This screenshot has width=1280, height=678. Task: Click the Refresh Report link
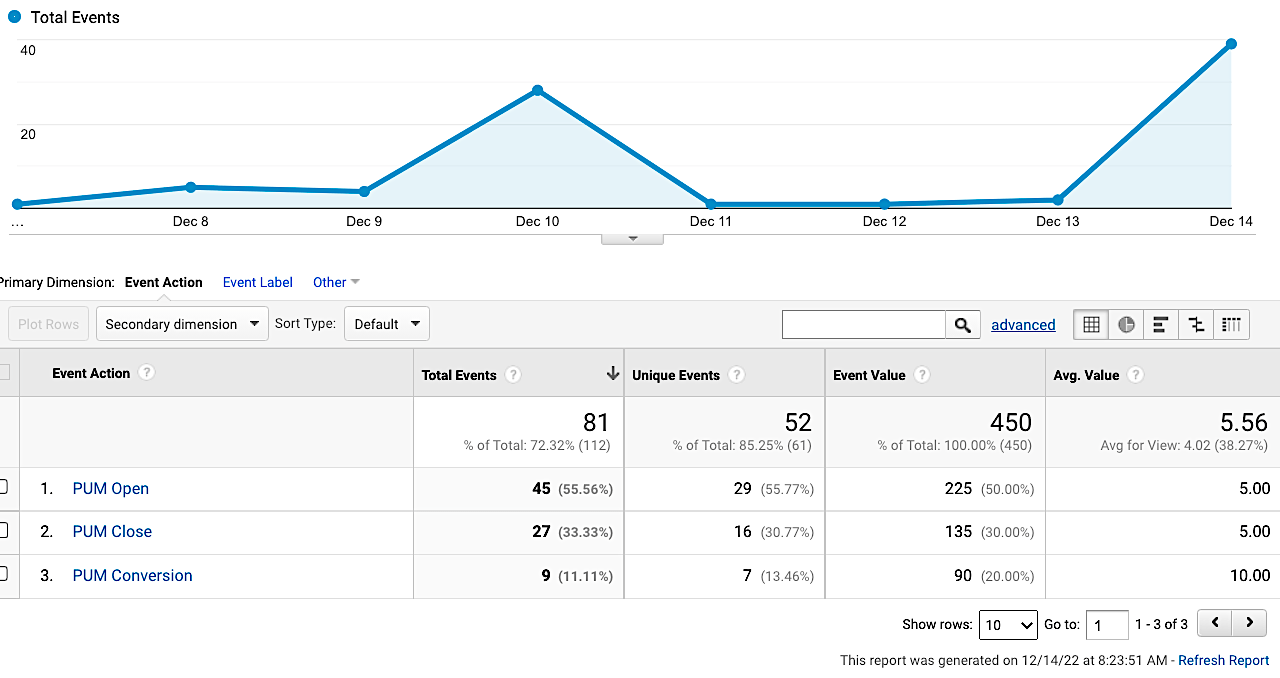click(1223, 660)
